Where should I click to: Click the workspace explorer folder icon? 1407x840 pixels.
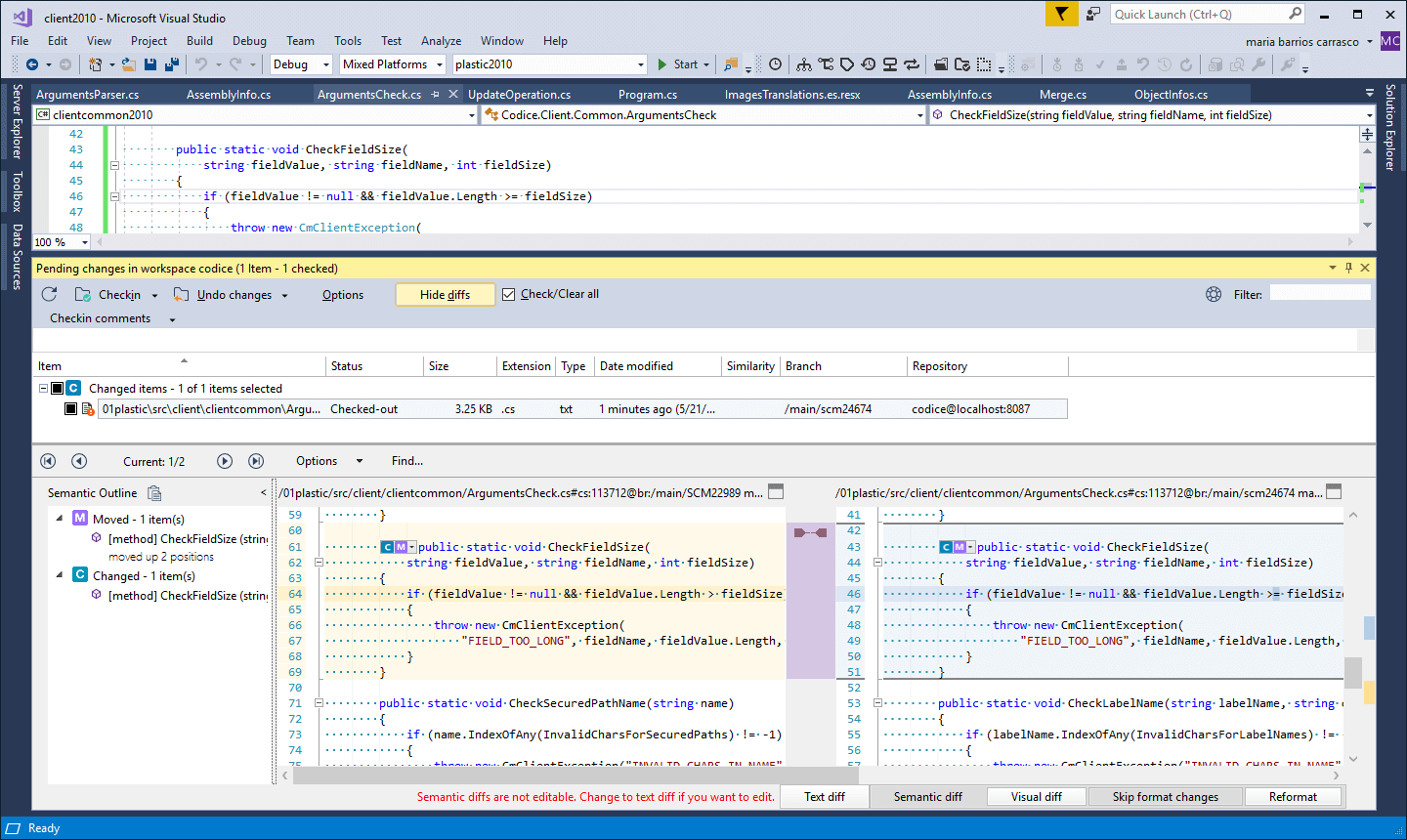(941, 64)
